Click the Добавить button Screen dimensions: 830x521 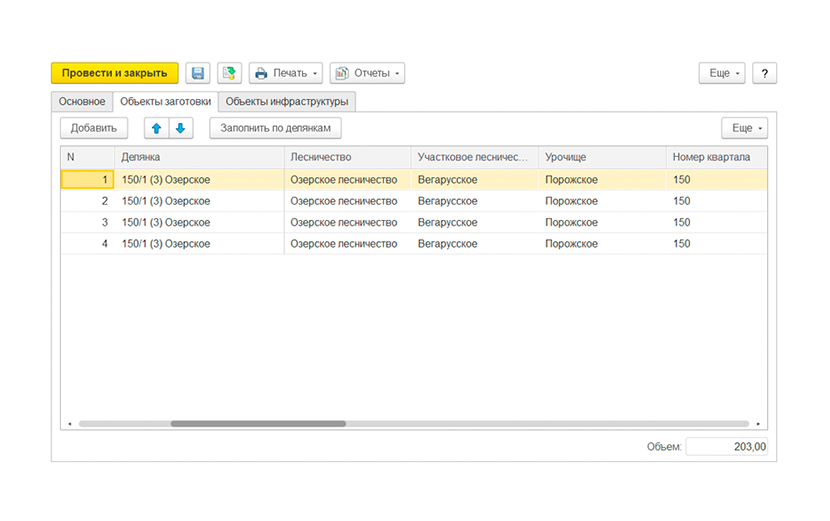(x=94, y=128)
